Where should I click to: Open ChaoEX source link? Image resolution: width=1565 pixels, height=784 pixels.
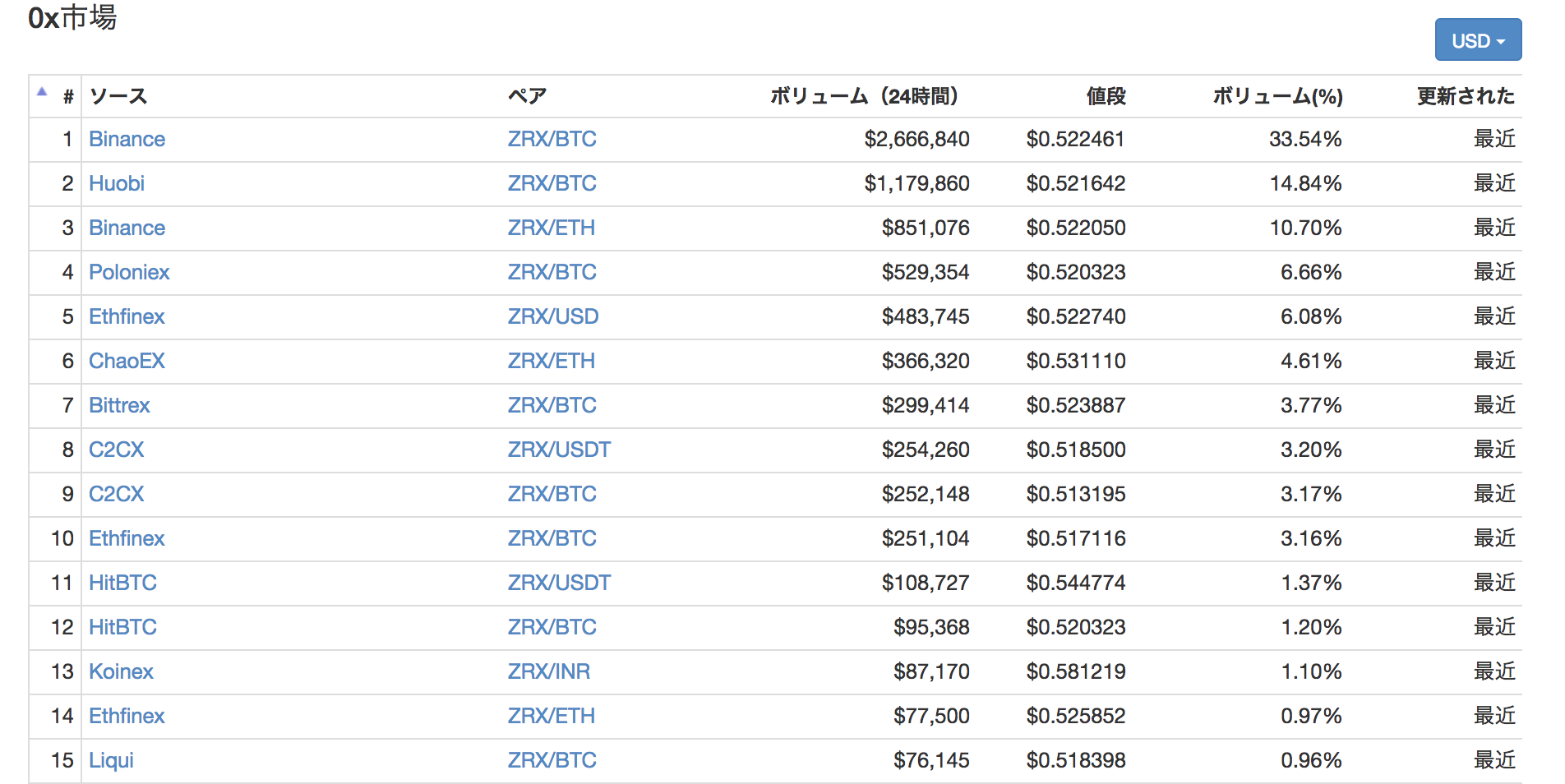coord(127,361)
